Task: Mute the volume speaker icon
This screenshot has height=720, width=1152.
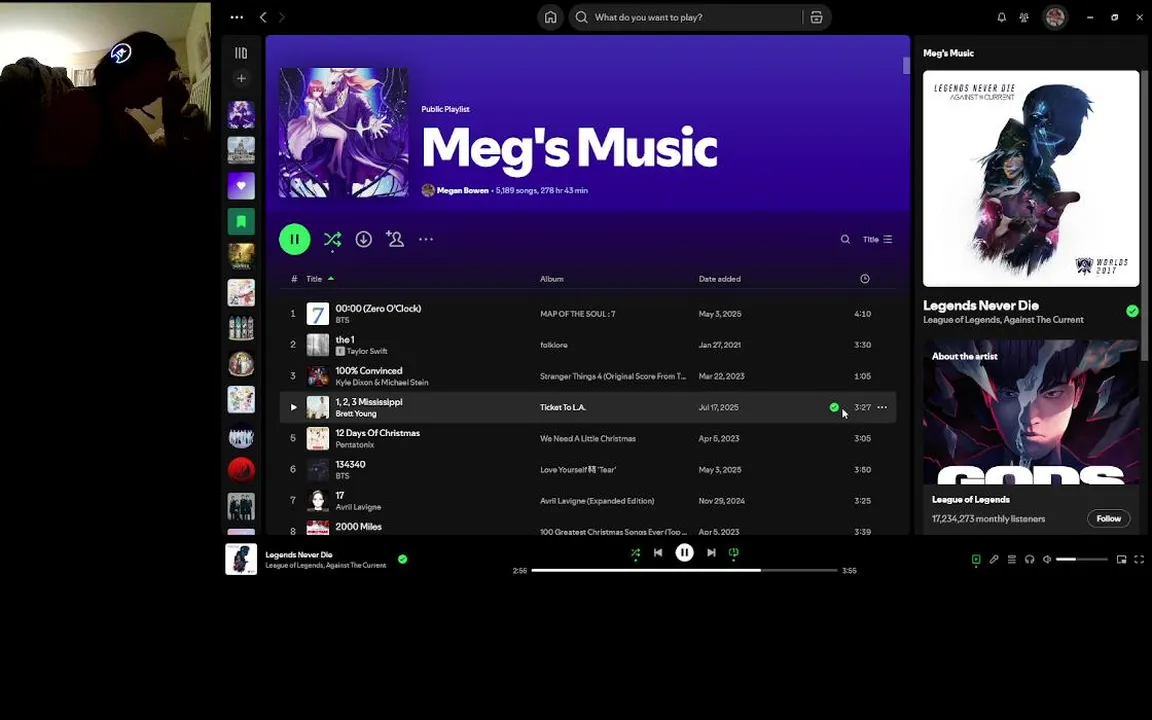Action: (x=1047, y=559)
